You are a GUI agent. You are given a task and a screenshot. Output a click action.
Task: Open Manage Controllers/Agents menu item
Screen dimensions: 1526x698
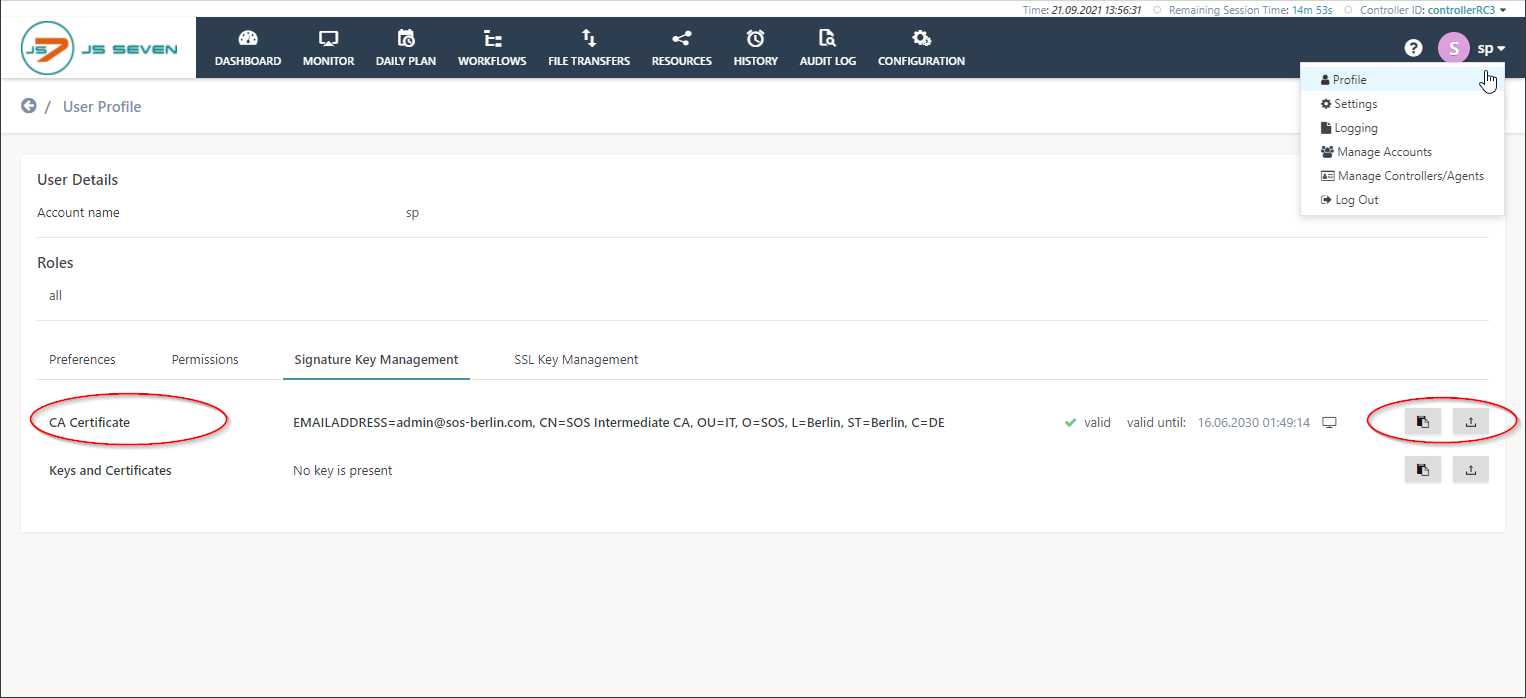[x=1402, y=175]
